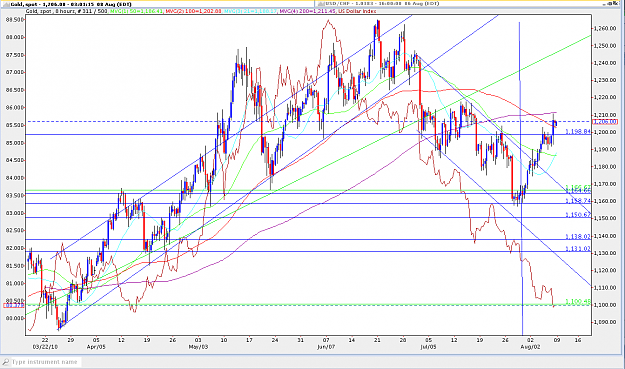Click the 'Gold, spot, 8 hours' chart caption

67,11
